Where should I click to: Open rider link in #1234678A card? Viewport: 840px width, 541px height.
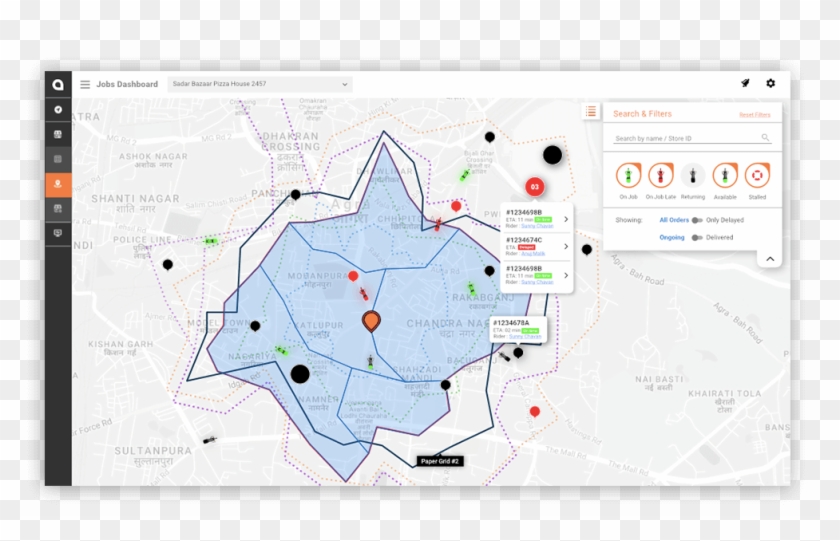[525, 336]
